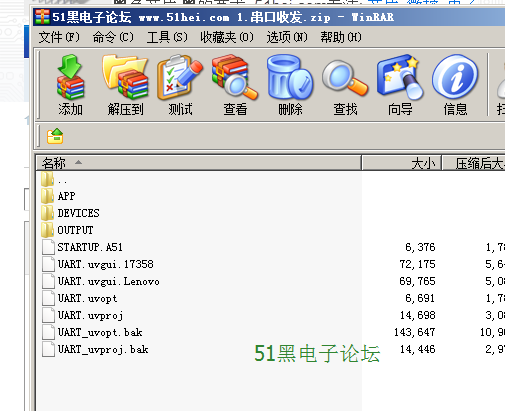This screenshot has height=411, width=505.
Task: Select file name UART.uvgui.17358
Action: point(105,264)
